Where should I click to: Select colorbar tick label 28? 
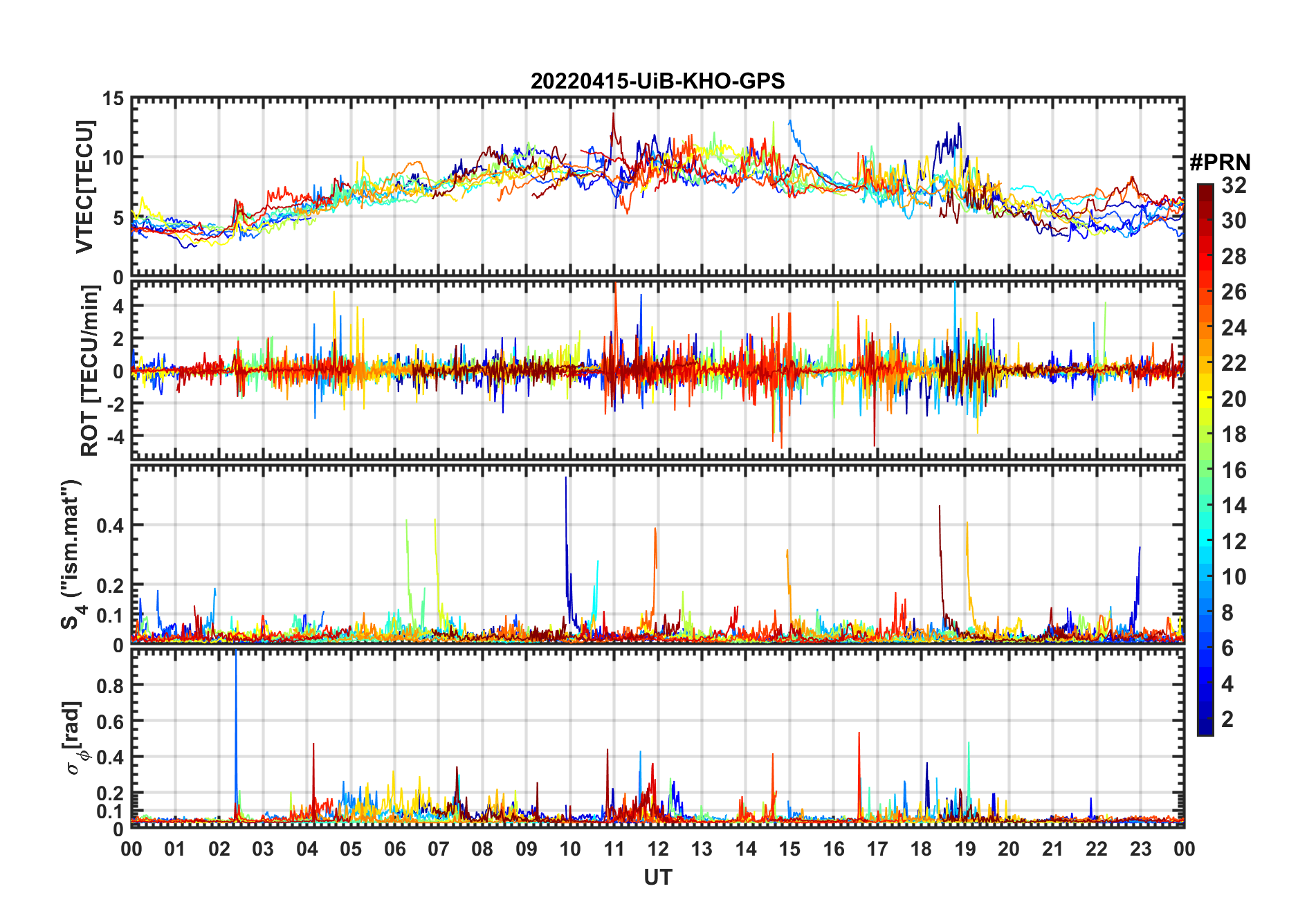click(1234, 256)
